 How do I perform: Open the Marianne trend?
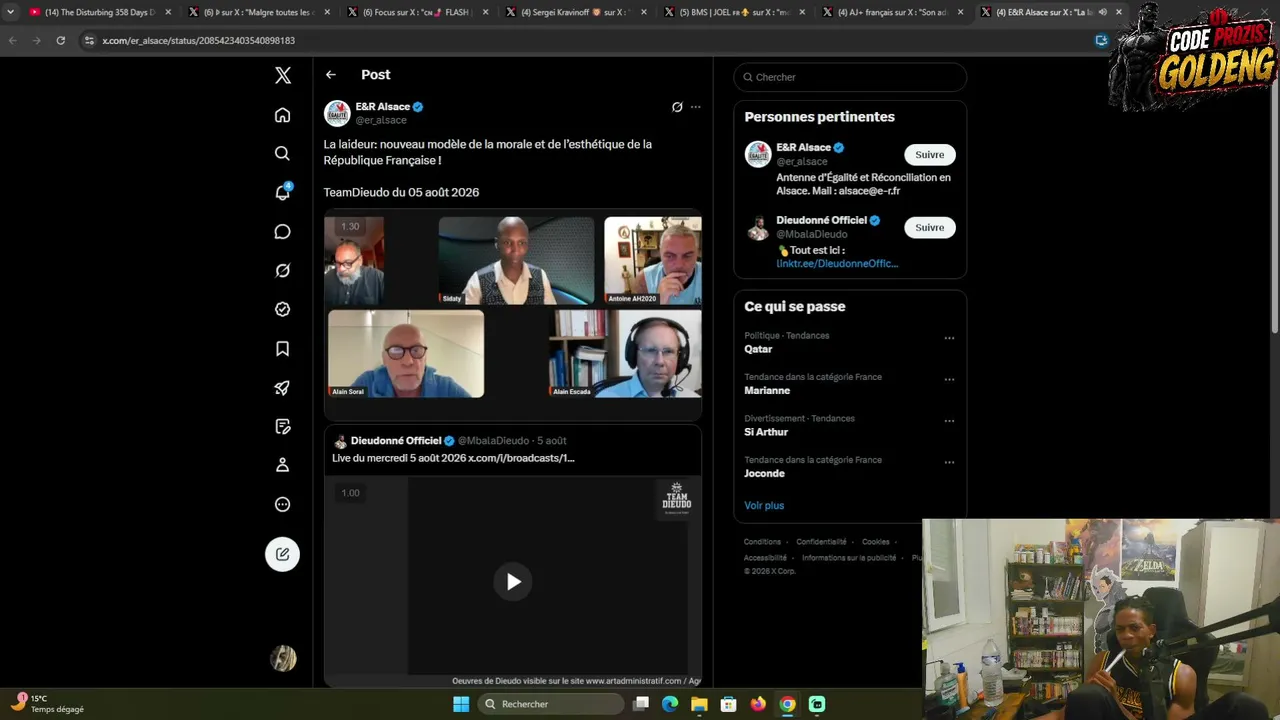tap(767, 391)
